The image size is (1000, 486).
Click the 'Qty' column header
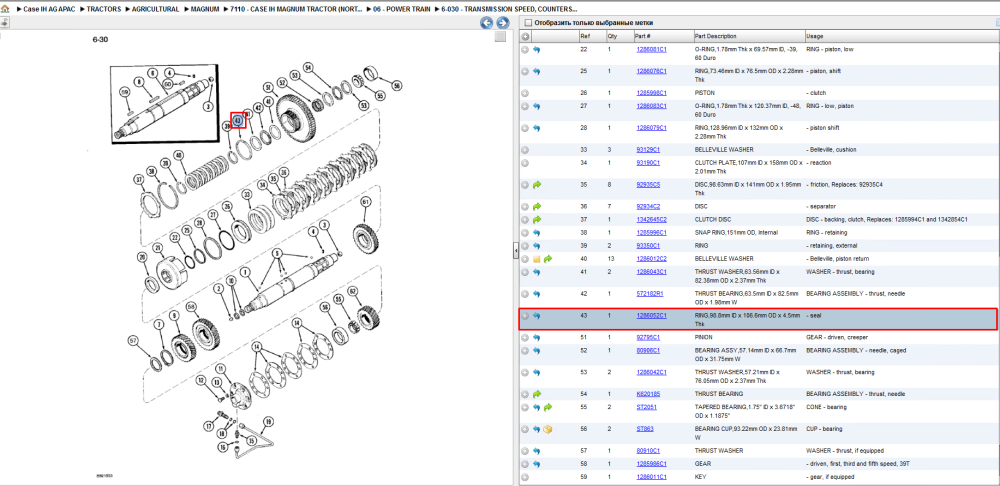click(x=612, y=36)
